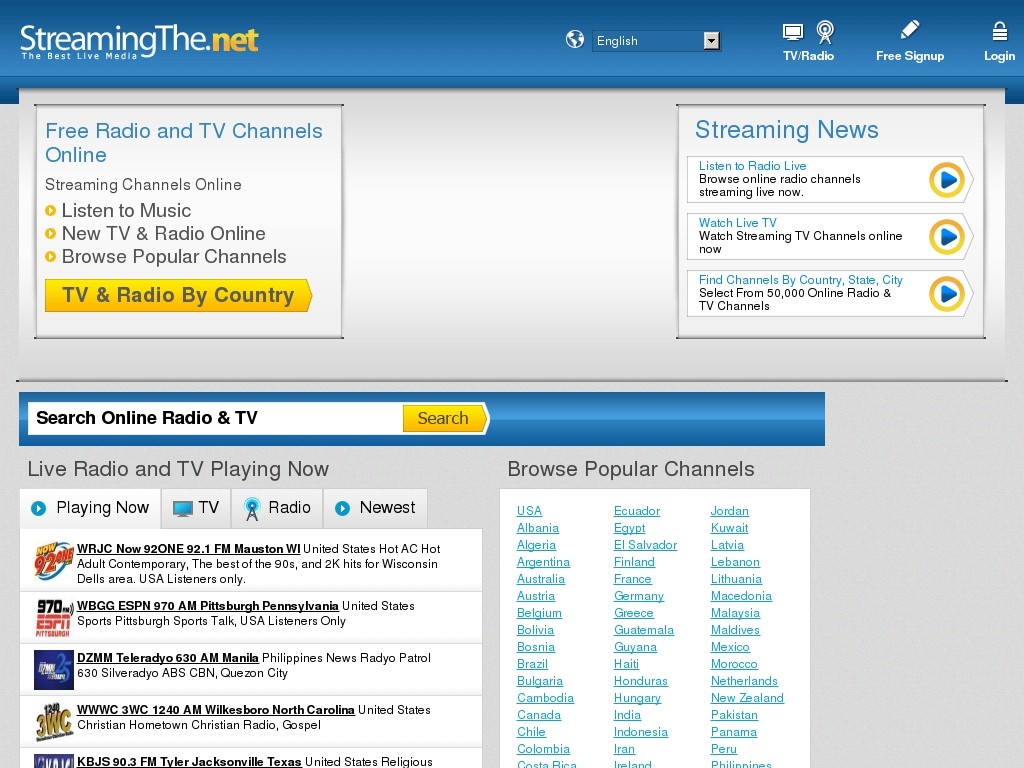Browse channels for Canada
The image size is (1024, 768).
pyautogui.click(x=539, y=714)
